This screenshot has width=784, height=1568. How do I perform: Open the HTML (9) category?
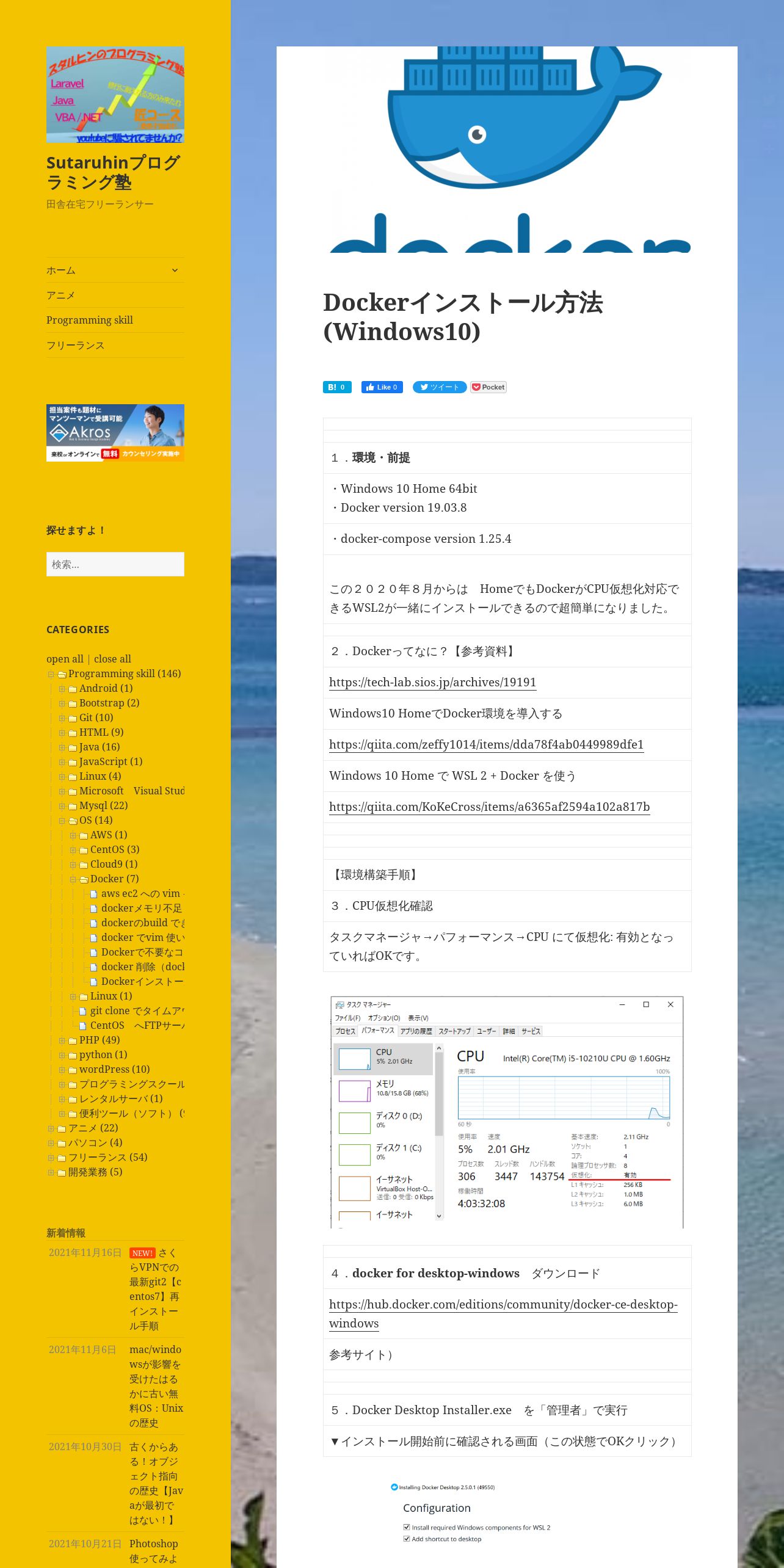(101, 732)
